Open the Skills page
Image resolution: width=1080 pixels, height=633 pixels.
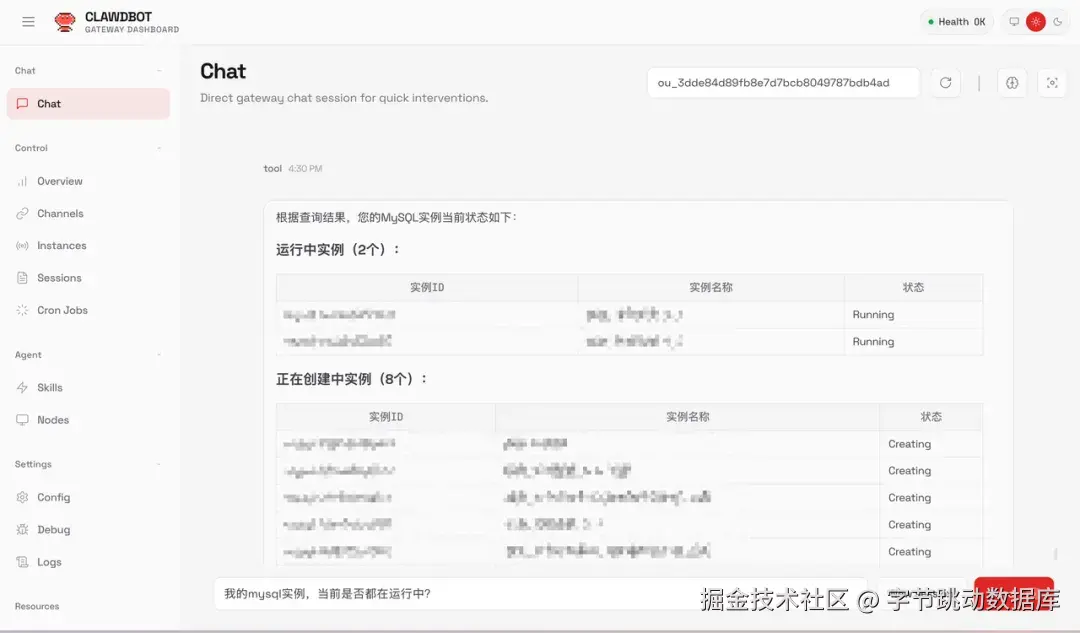(x=88, y=388)
